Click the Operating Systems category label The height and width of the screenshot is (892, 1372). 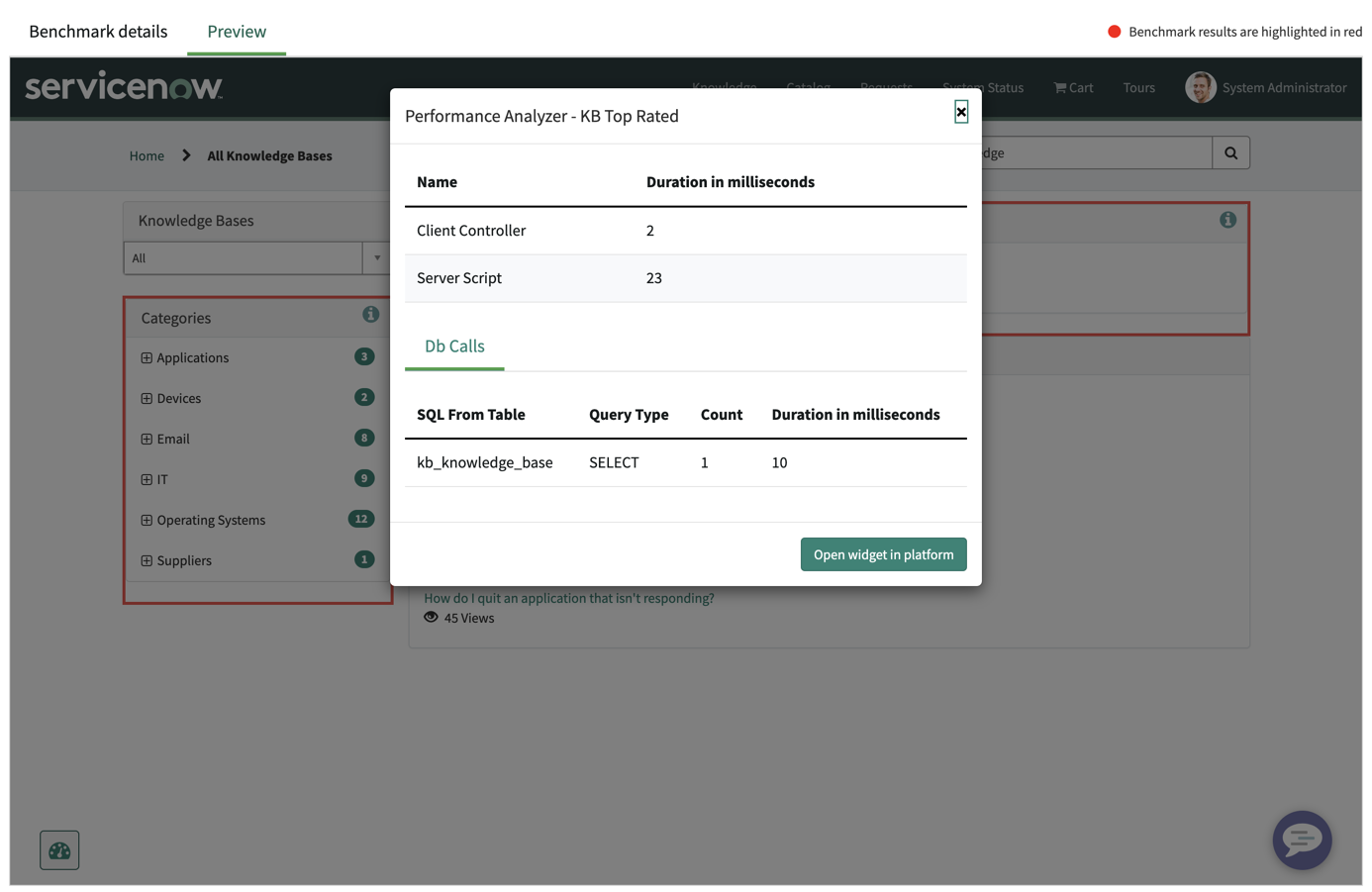211,520
